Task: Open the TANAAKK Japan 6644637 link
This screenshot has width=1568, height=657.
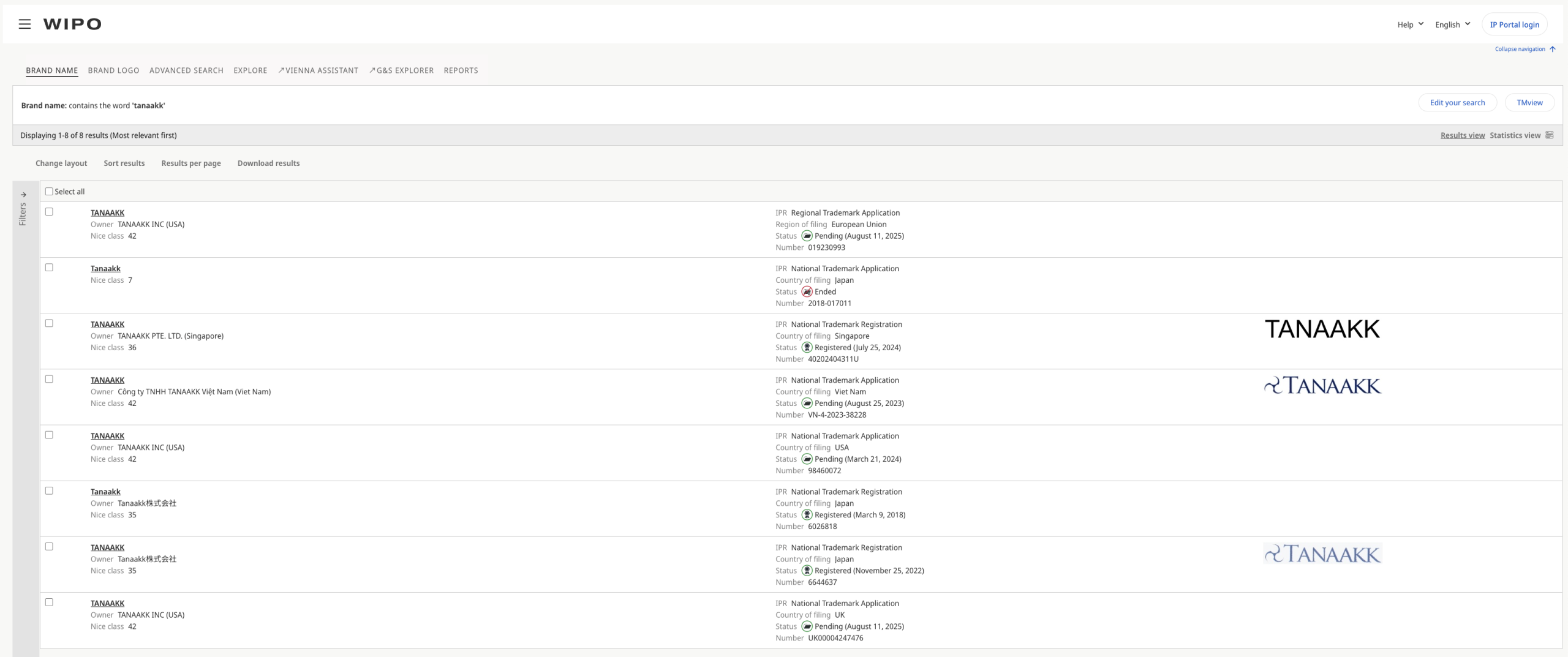Action: 107,547
